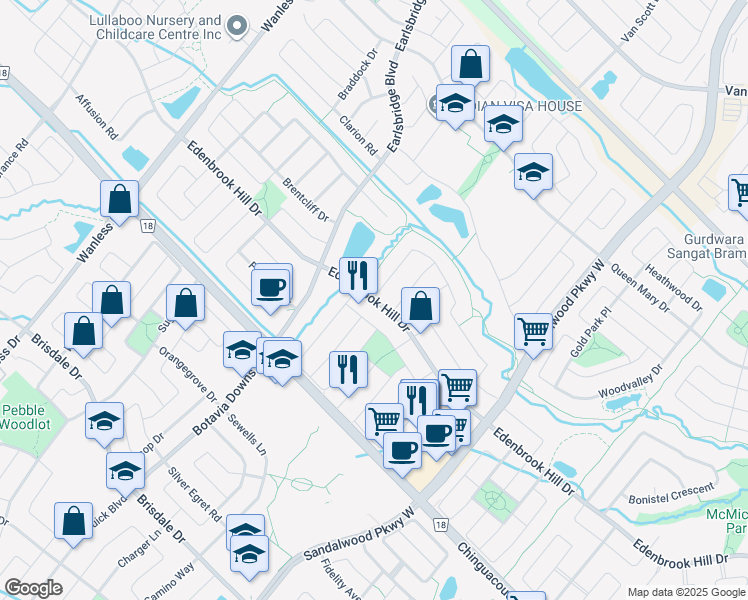This screenshot has width=748, height=600.
Task: Click the shopping bag marker near Charger Ln
Action: (74, 521)
